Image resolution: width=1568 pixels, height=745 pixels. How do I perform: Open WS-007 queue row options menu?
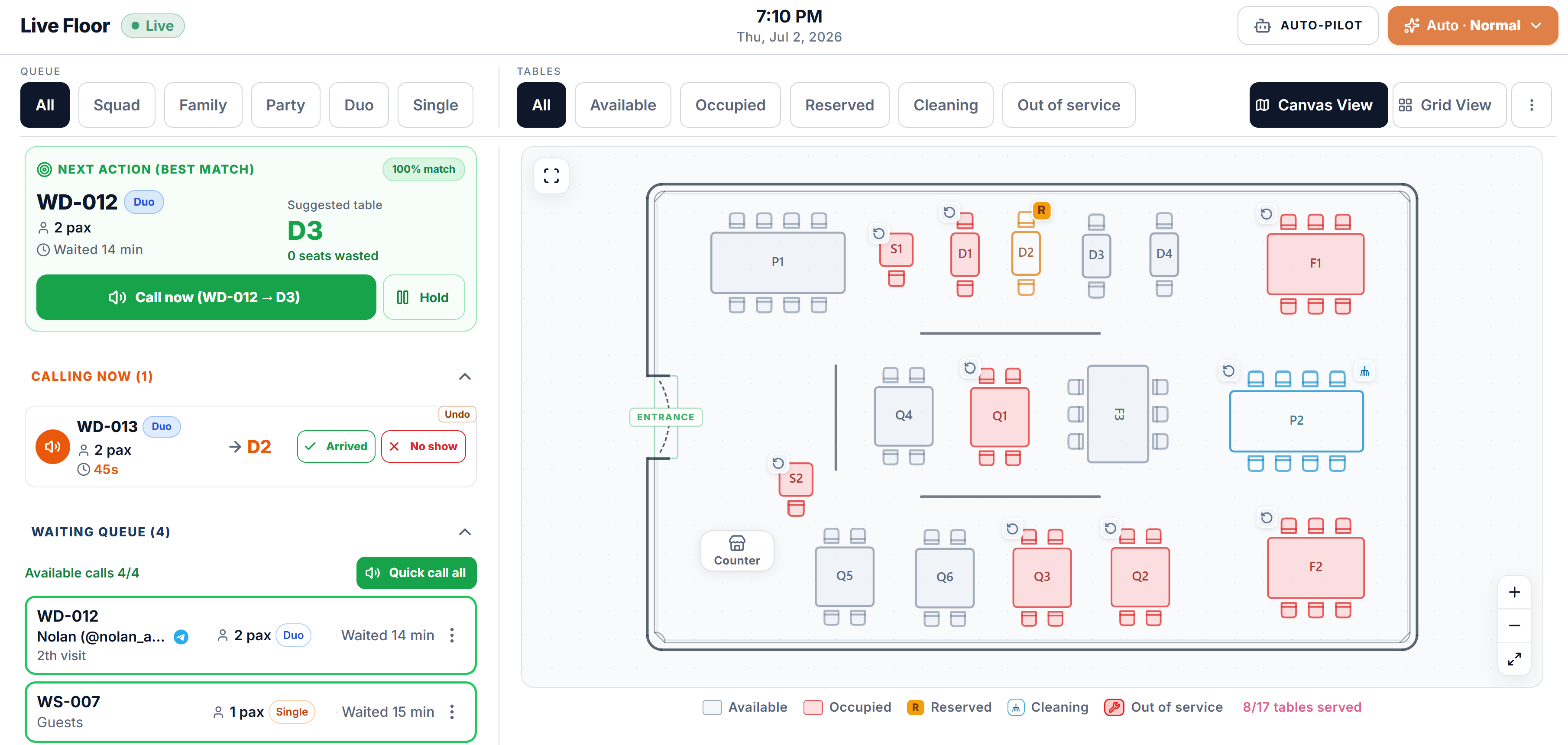point(452,712)
